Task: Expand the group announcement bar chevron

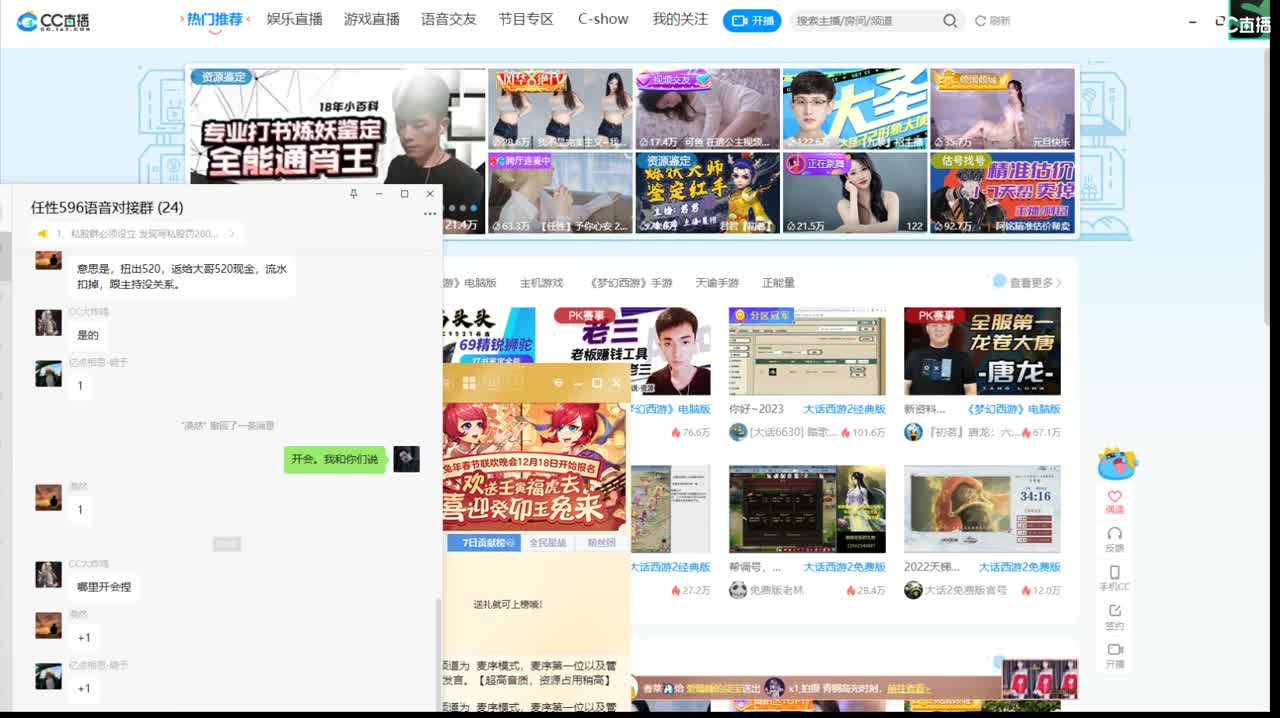Action: pyautogui.click(x=231, y=234)
